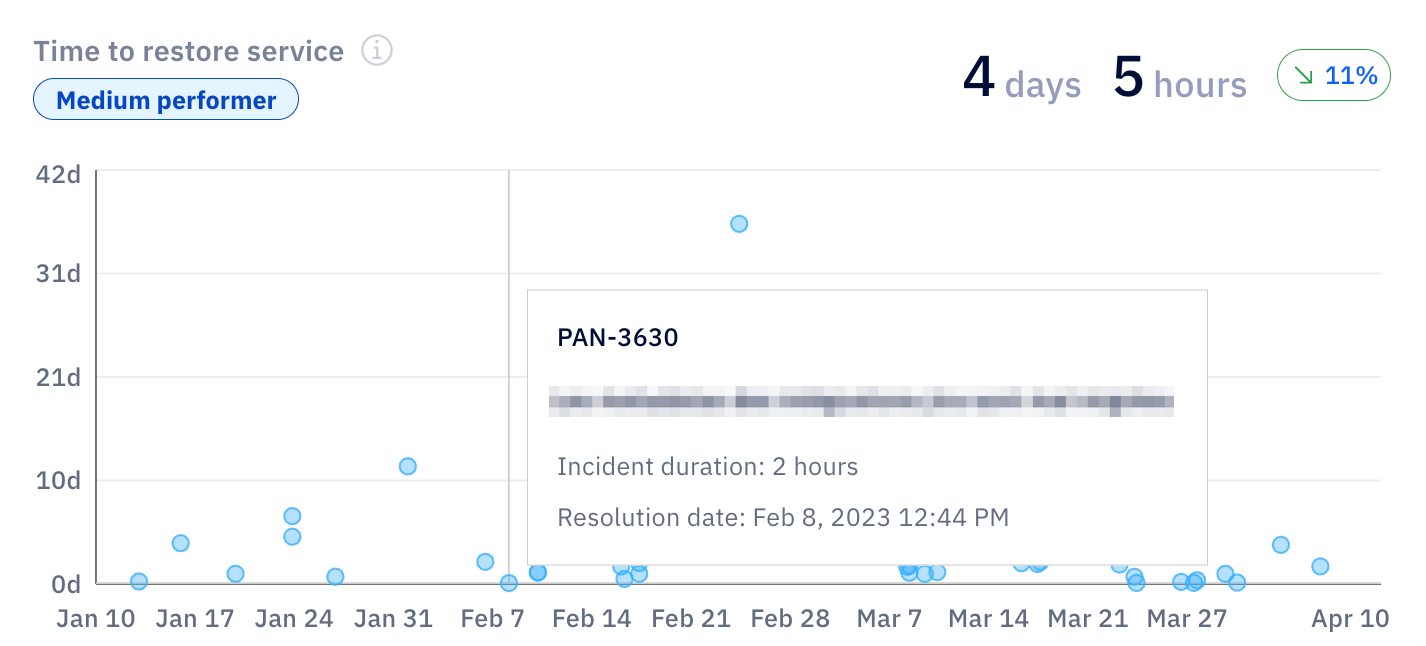1426x646 pixels.
Task: Select the outlier data point above Feb 28
Action: pos(740,225)
